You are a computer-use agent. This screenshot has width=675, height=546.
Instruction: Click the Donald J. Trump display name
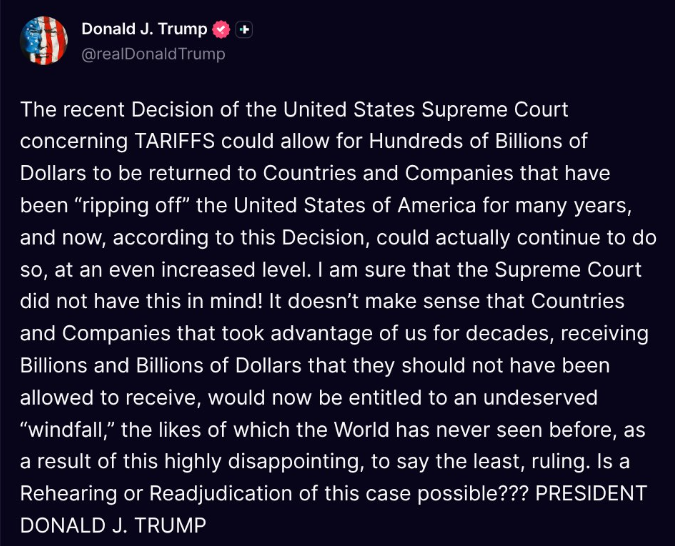[144, 30]
